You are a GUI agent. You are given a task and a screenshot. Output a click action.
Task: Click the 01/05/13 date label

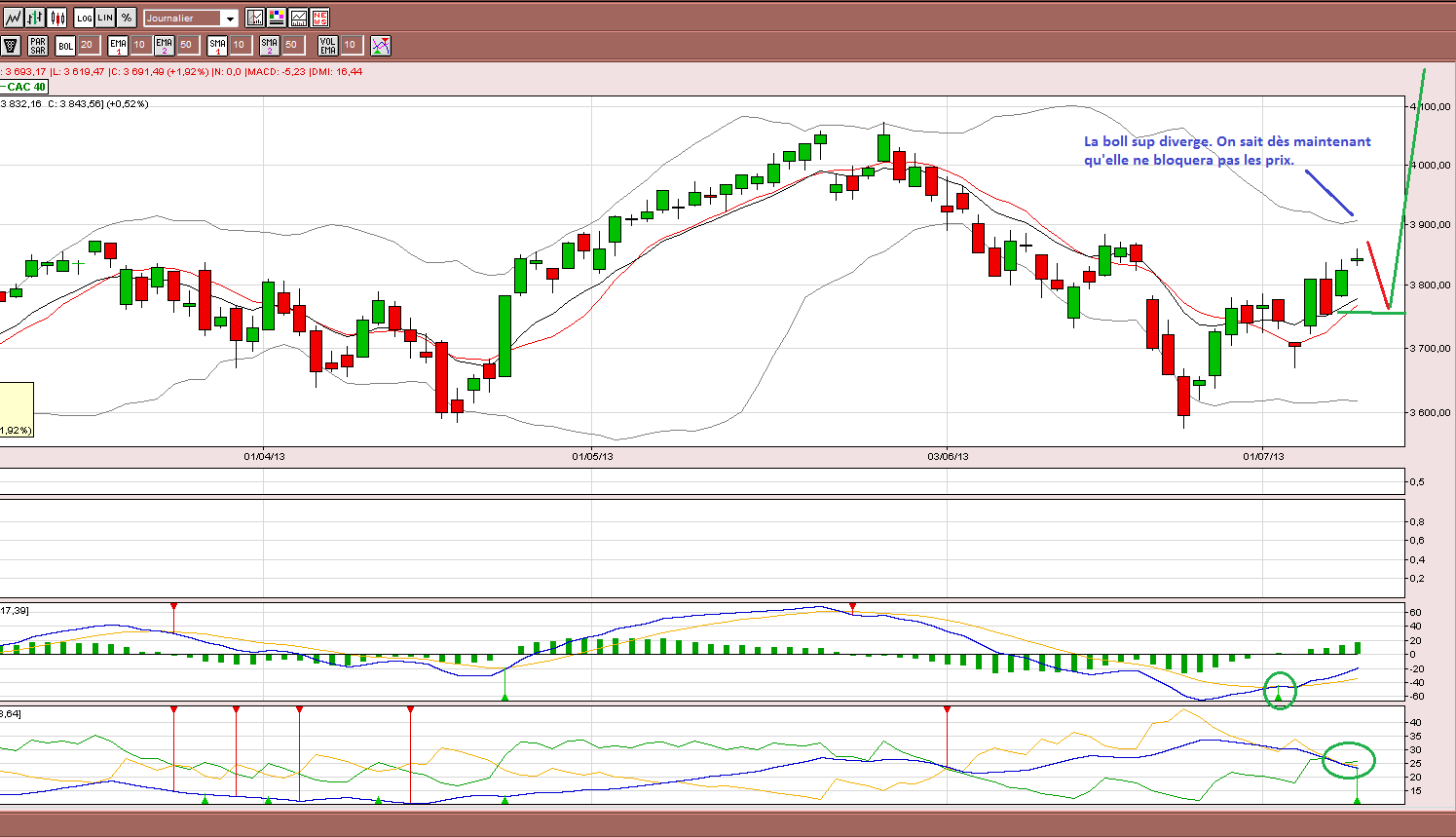[593, 456]
